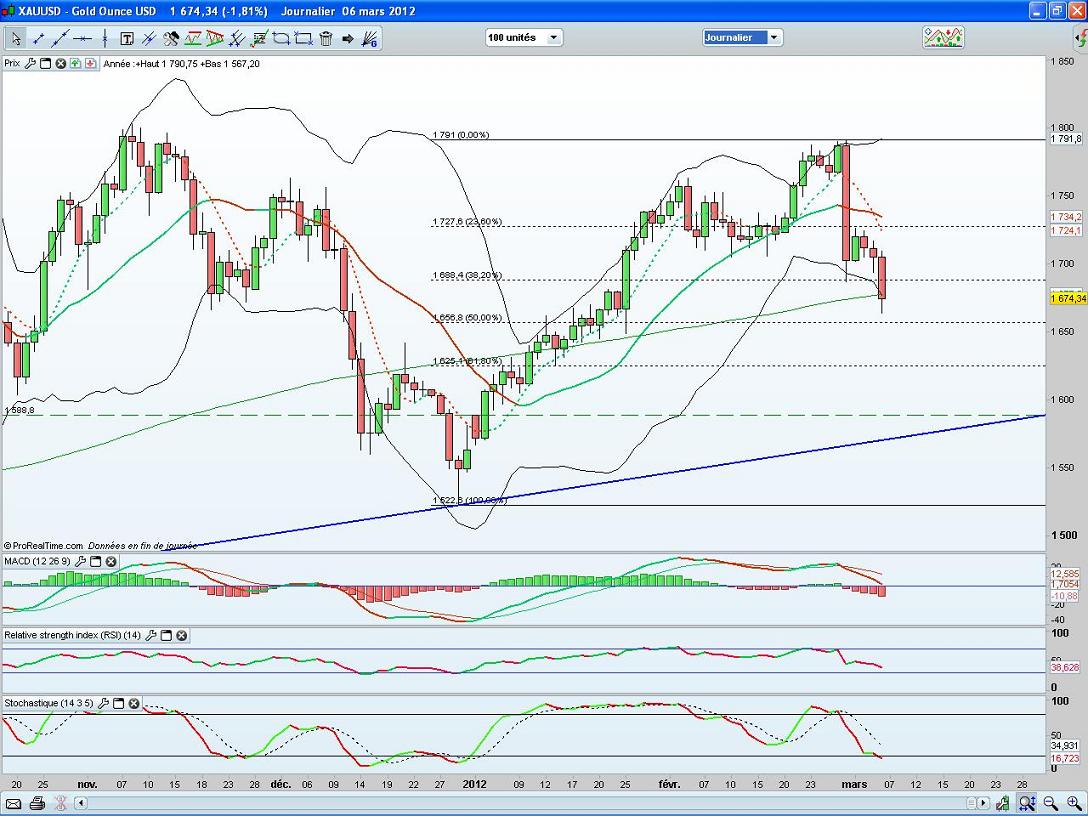Click the Prix panel label
The height and width of the screenshot is (816, 1088).
tap(12, 63)
